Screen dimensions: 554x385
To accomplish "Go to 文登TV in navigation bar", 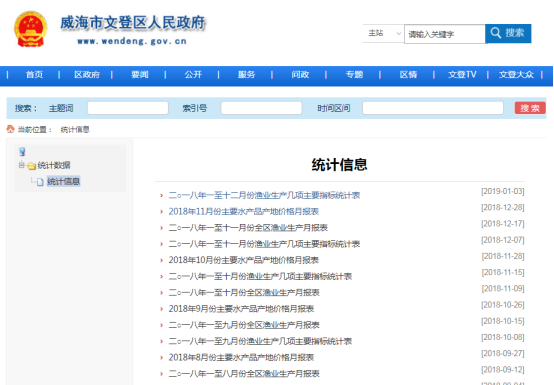I will tap(462, 75).
